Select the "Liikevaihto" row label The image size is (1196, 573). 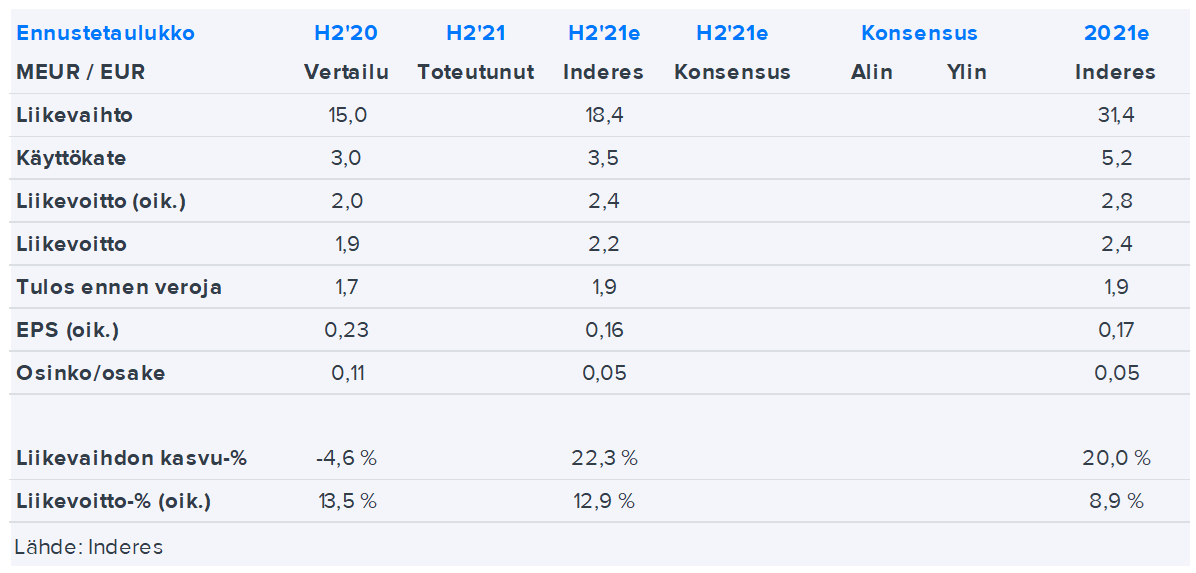(x=74, y=115)
